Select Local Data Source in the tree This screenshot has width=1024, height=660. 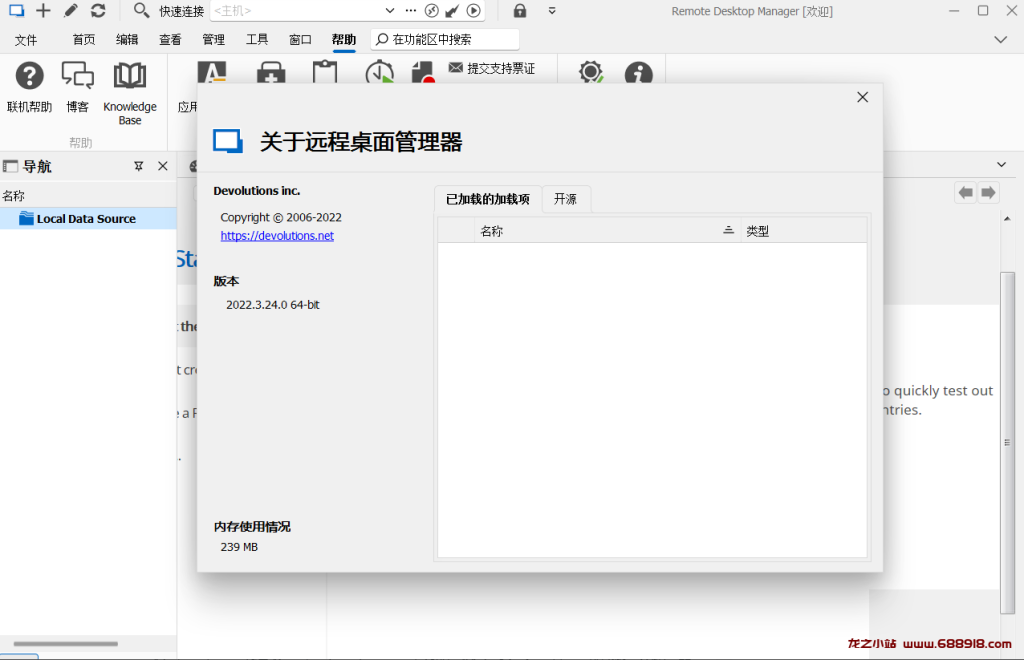pos(88,219)
